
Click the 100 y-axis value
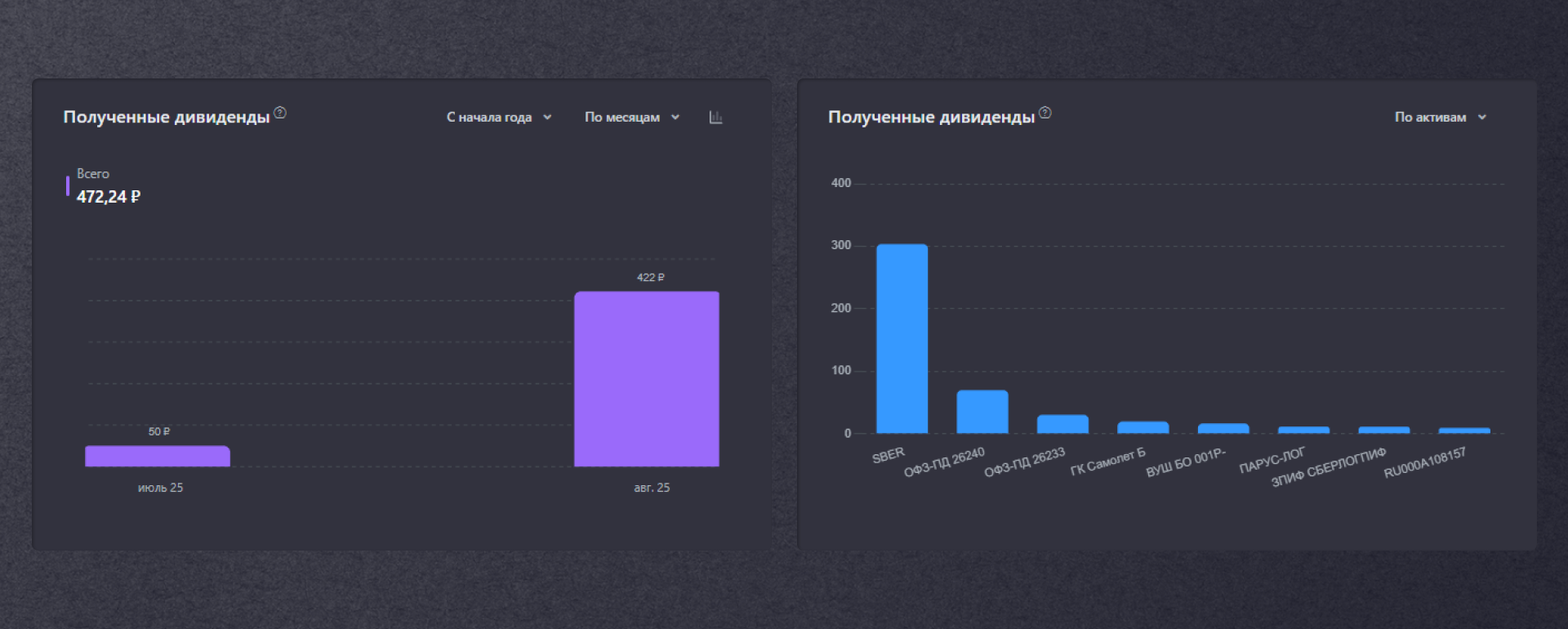[x=841, y=370]
